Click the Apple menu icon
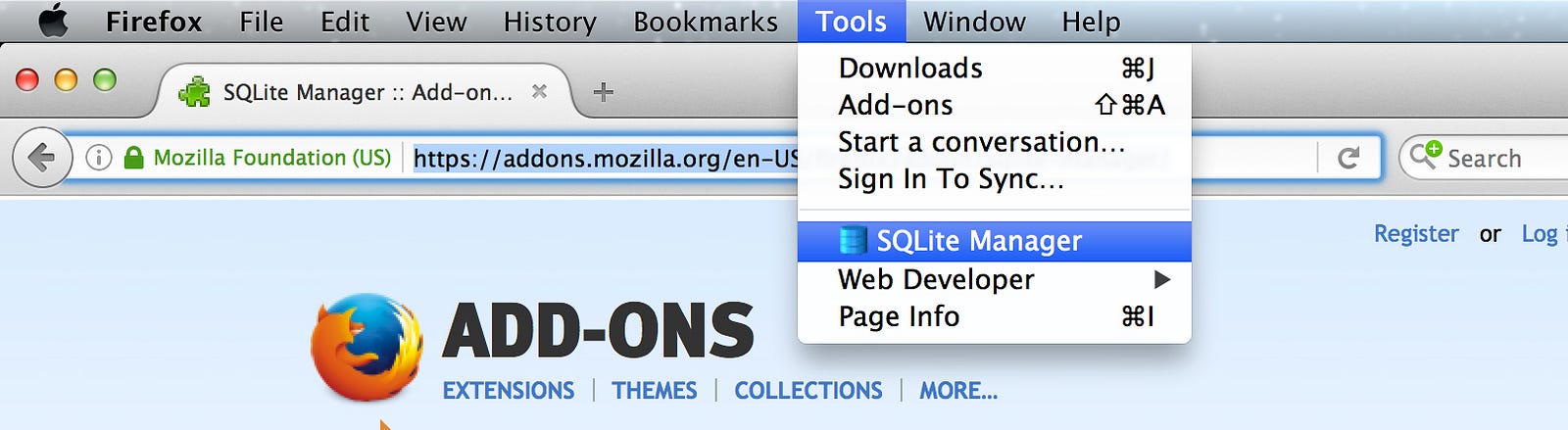Viewport: 1568px width, 430px height. click(x=54, y=21)
